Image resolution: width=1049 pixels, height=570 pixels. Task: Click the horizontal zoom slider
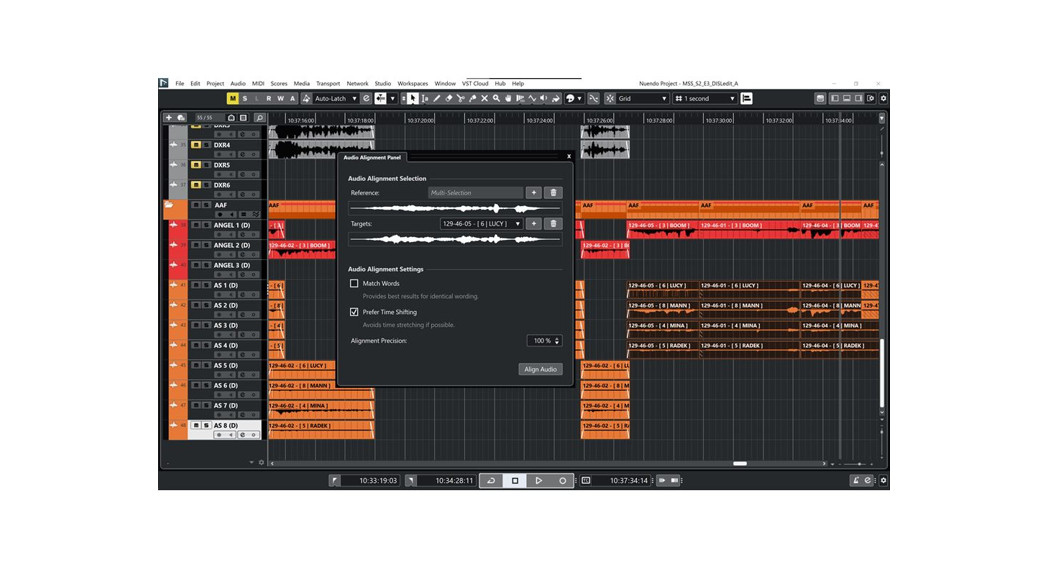(855, 464)
